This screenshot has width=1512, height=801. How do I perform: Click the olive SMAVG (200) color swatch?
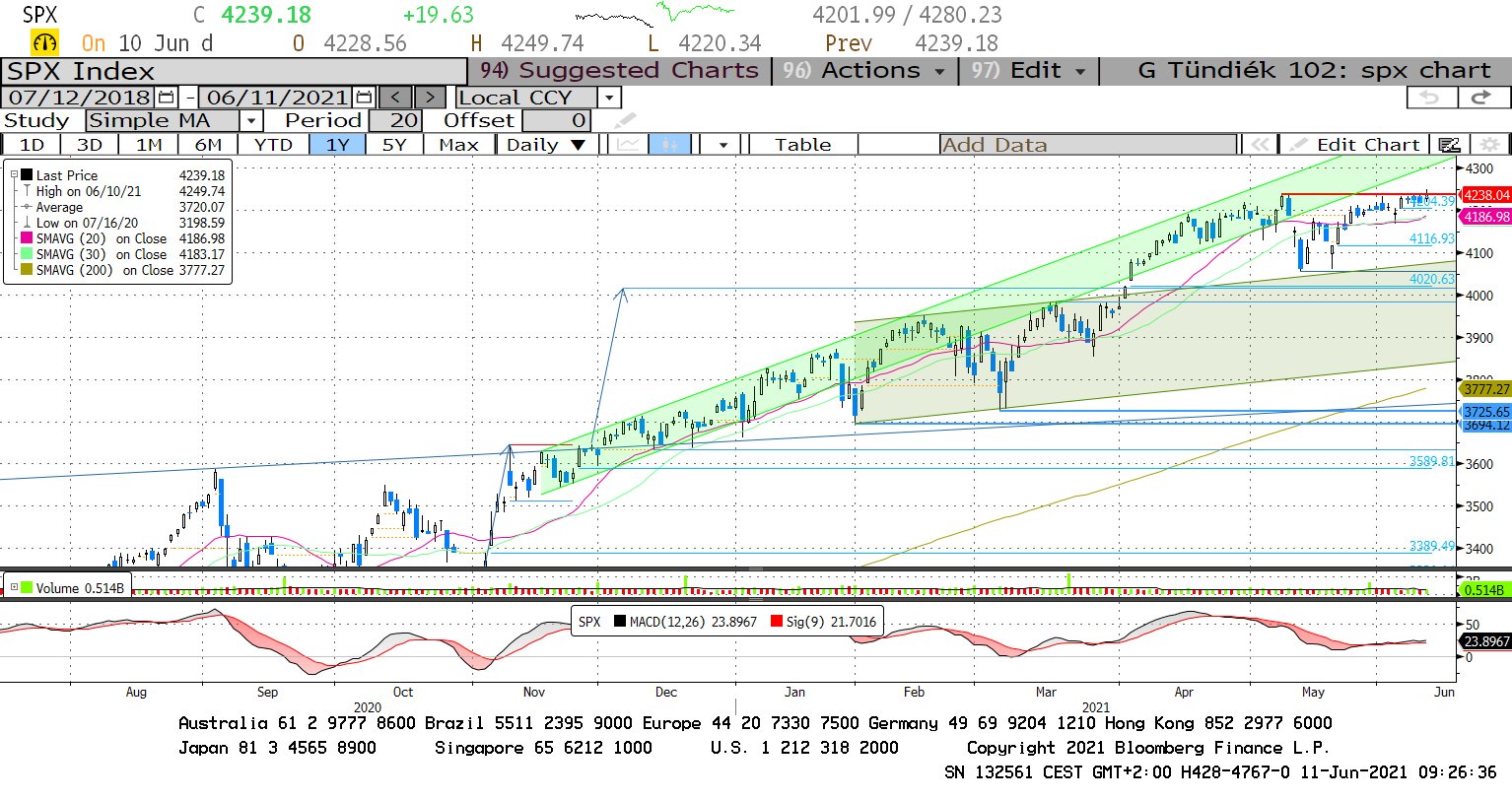point(28,270)
